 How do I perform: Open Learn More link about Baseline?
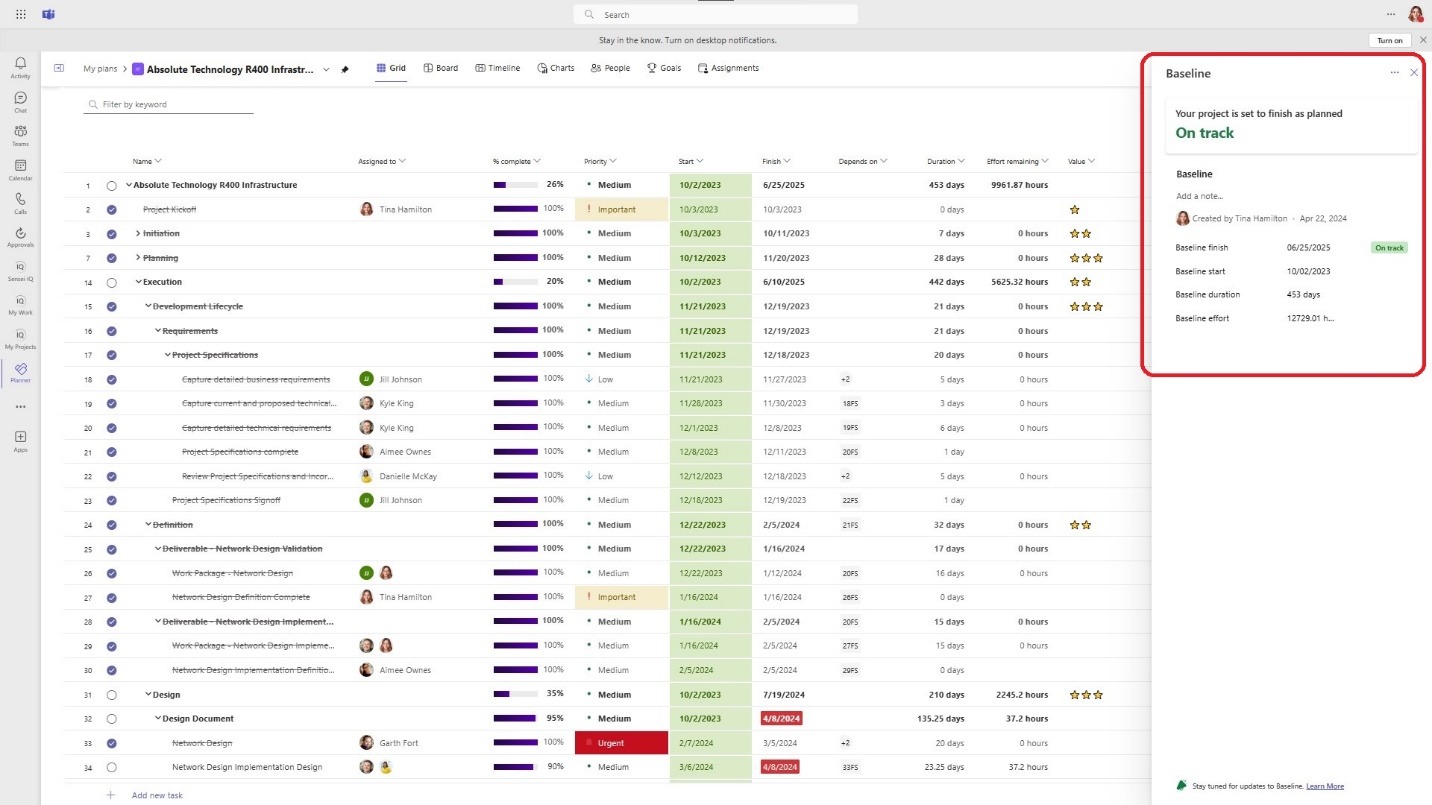pyautogui.click(x=1325, y=786)
